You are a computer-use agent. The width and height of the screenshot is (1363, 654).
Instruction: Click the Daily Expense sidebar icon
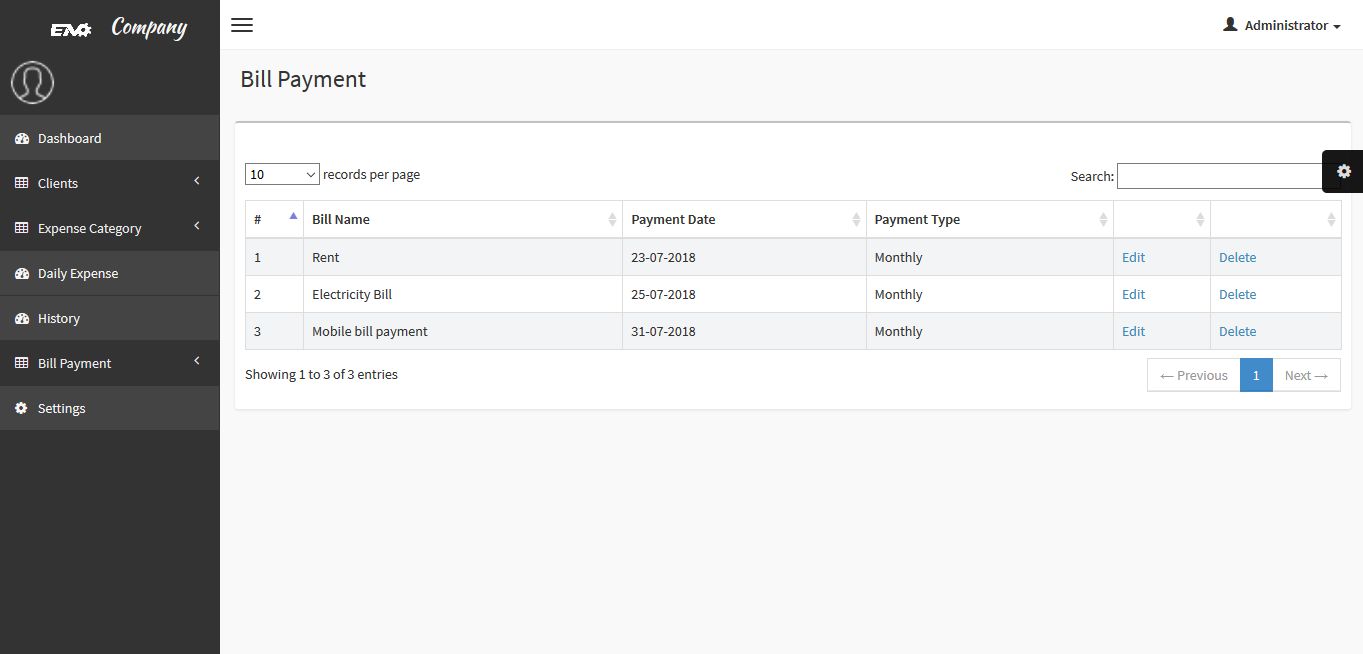click(x=22, y=273)
